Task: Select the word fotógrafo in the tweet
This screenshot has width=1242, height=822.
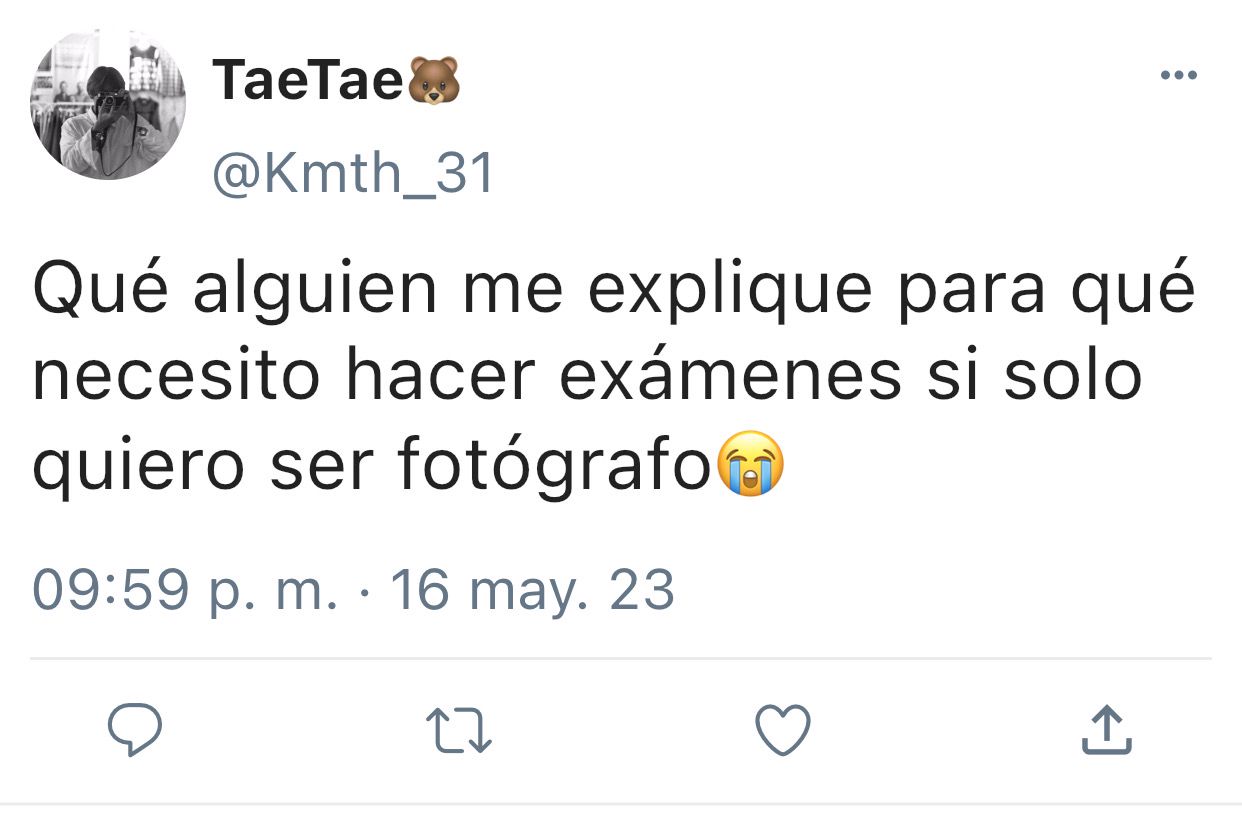Action: point(554,465)
